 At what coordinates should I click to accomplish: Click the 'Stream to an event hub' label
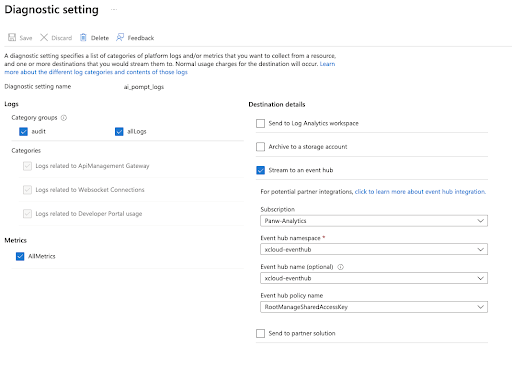(301, 170)
